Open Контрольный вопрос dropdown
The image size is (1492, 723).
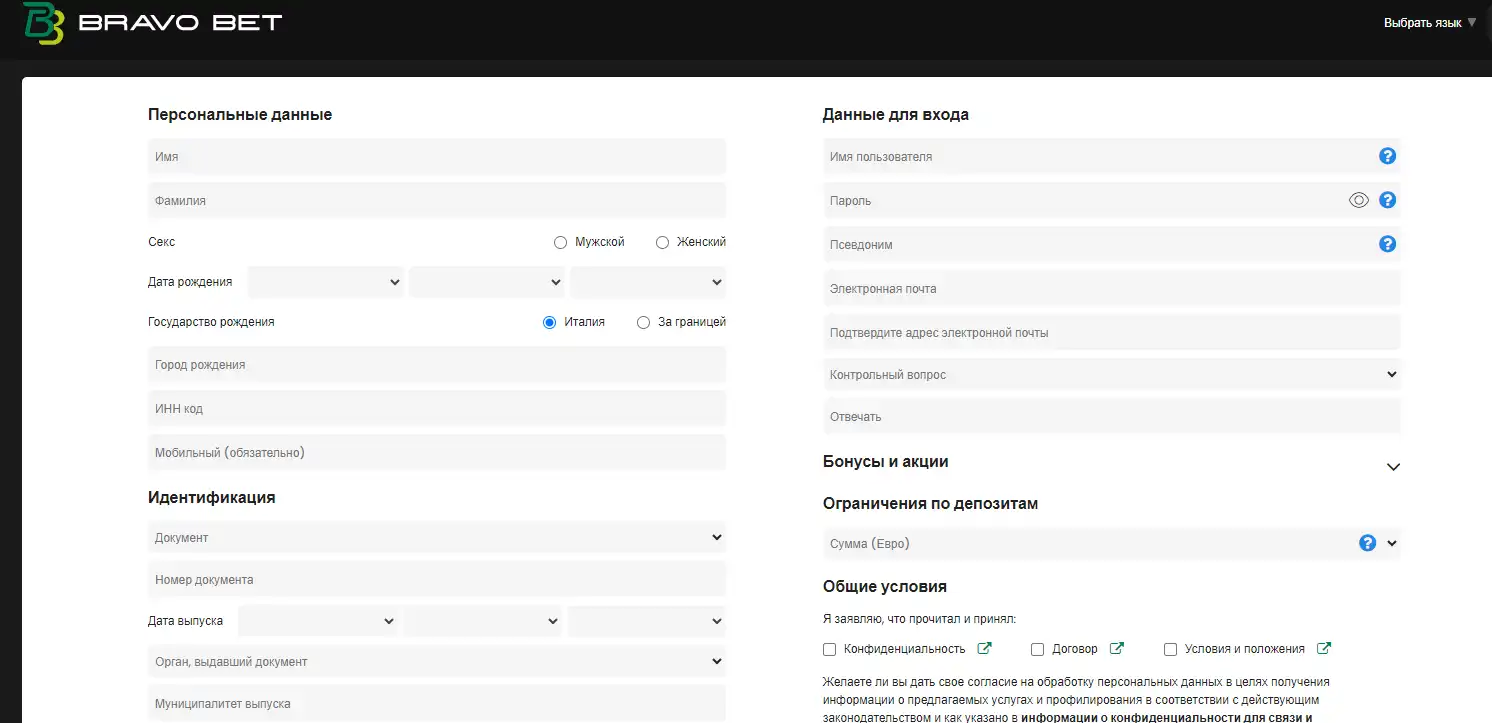[1112, 374]
